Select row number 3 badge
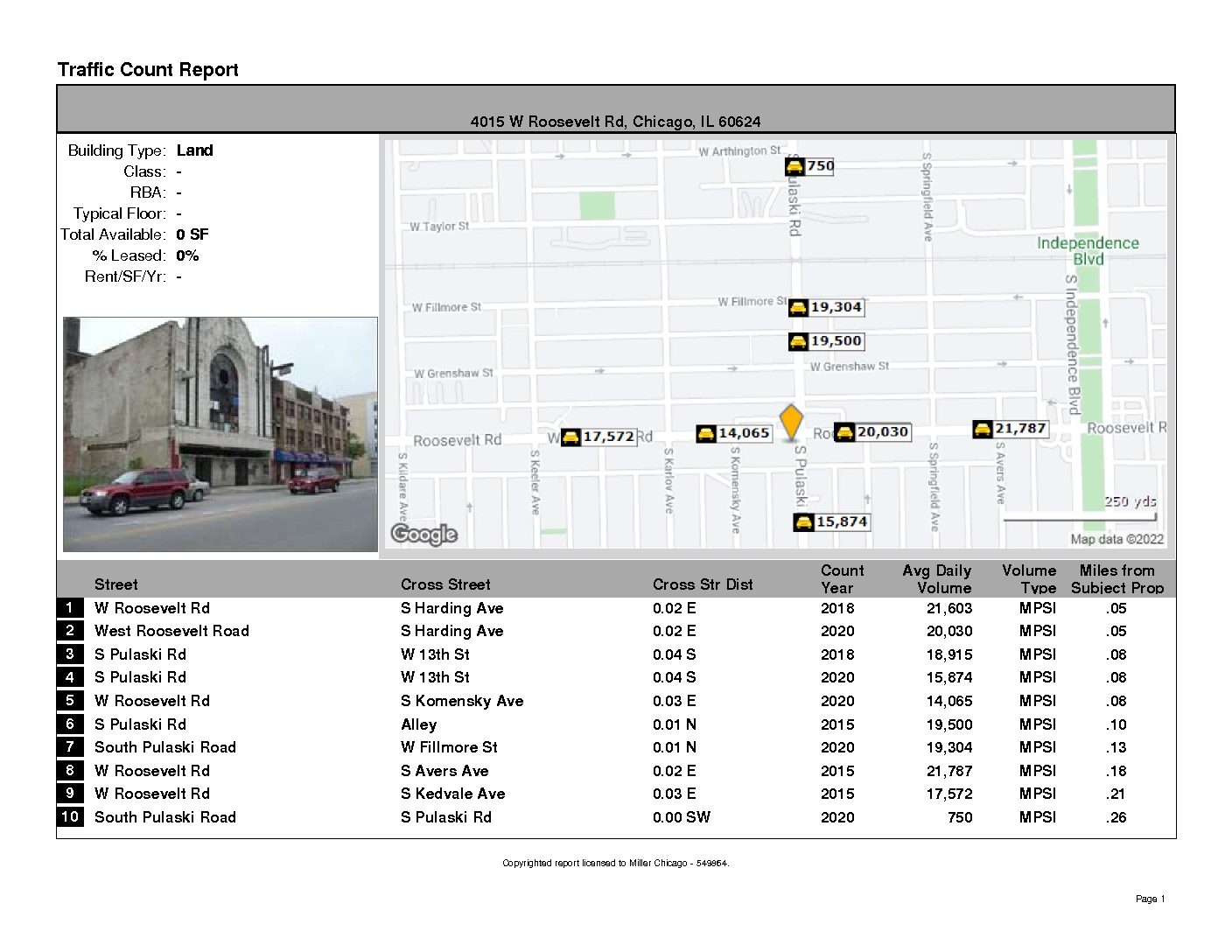 pyautogui.click(x=70, y=654)
